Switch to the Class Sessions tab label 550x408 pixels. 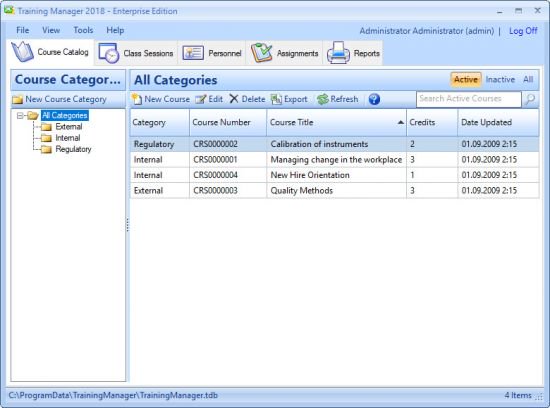tap(148, 53)
